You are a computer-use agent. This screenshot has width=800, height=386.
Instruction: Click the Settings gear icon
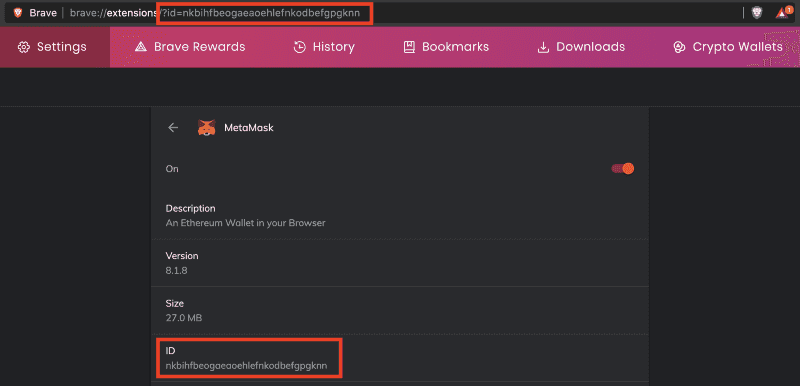tap(23, 47)
